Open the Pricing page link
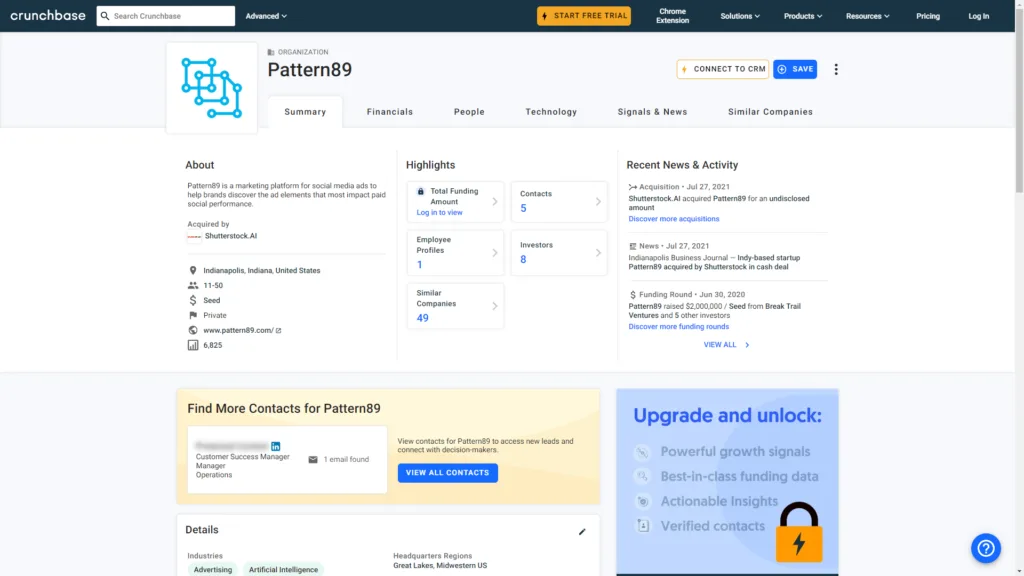Viewport: 1024px width, 576px height. 927,16
